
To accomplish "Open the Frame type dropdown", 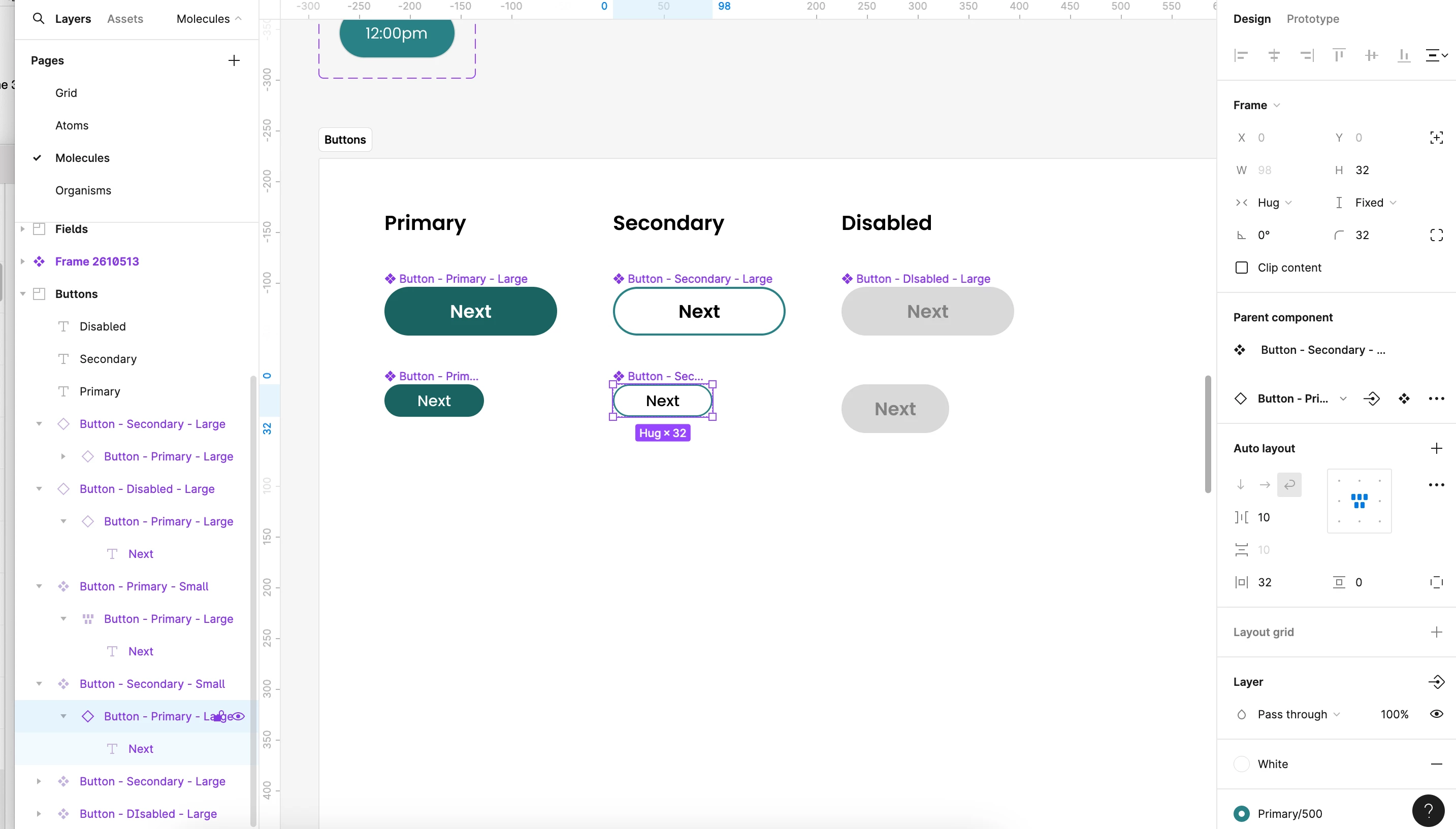I will pos(1257,105).
